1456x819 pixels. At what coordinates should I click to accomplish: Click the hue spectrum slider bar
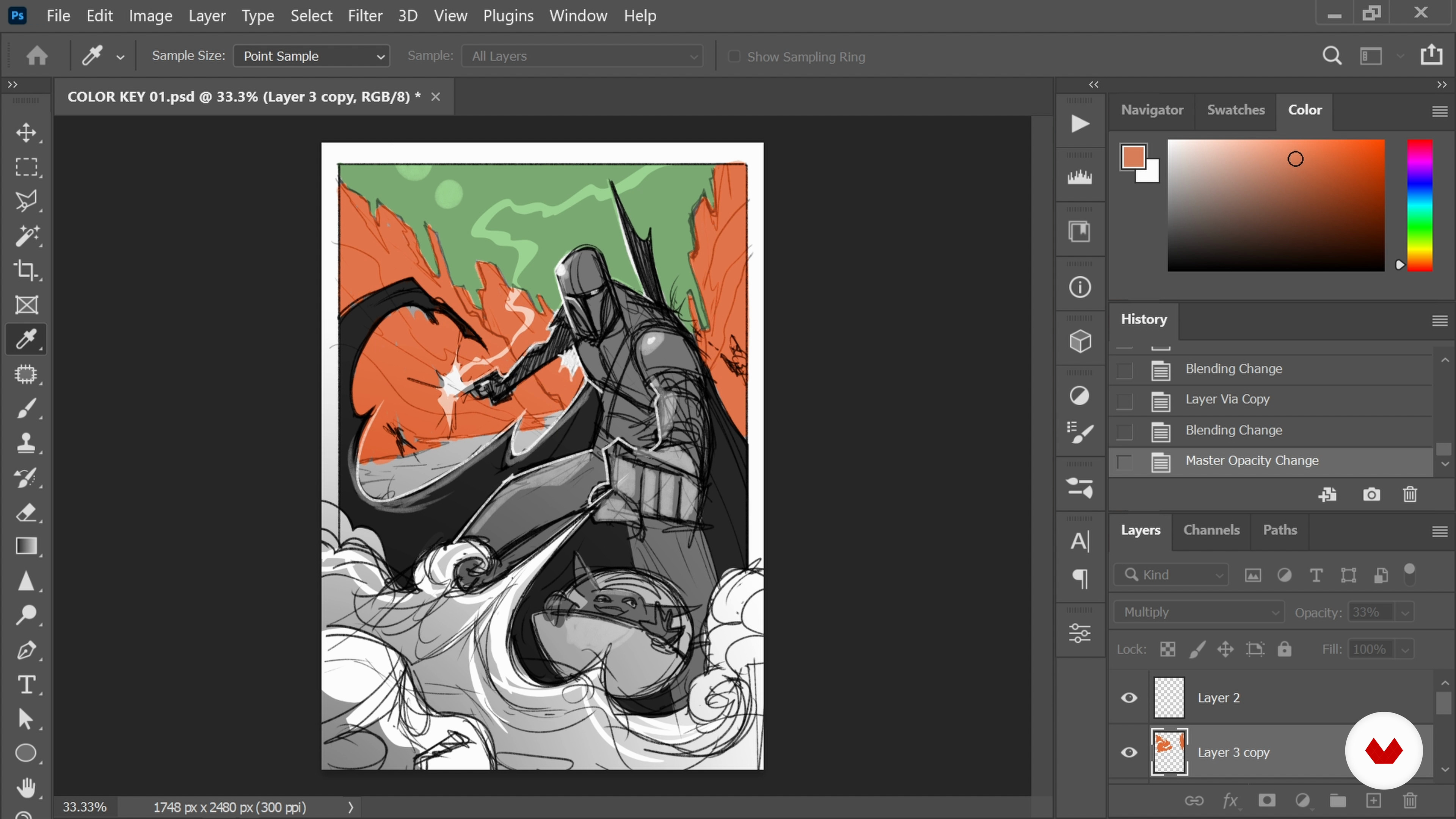[1420, 206]
